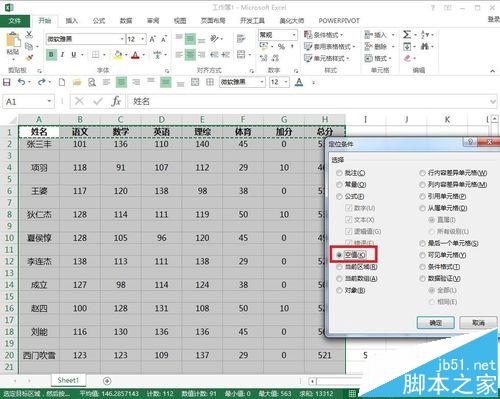The width and height of the screenshot is (500, 399).
Task: Click the Merge and Center icon
Action: [241, 54]
